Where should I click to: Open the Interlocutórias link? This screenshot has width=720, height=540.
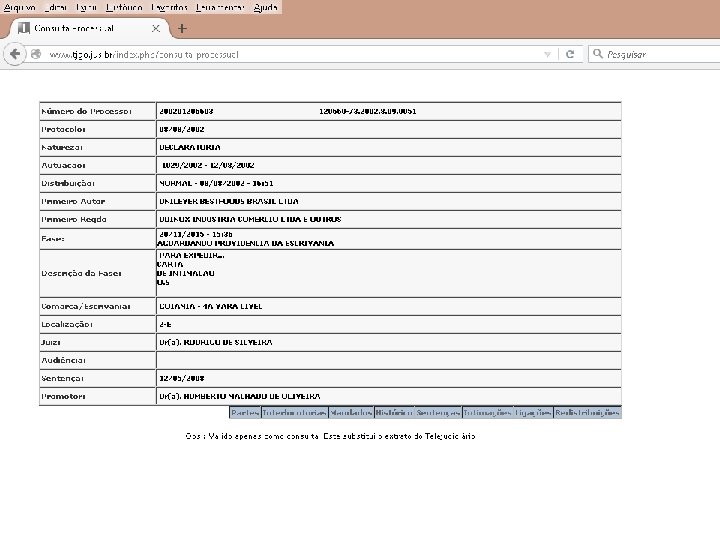[x=294, y=412]
